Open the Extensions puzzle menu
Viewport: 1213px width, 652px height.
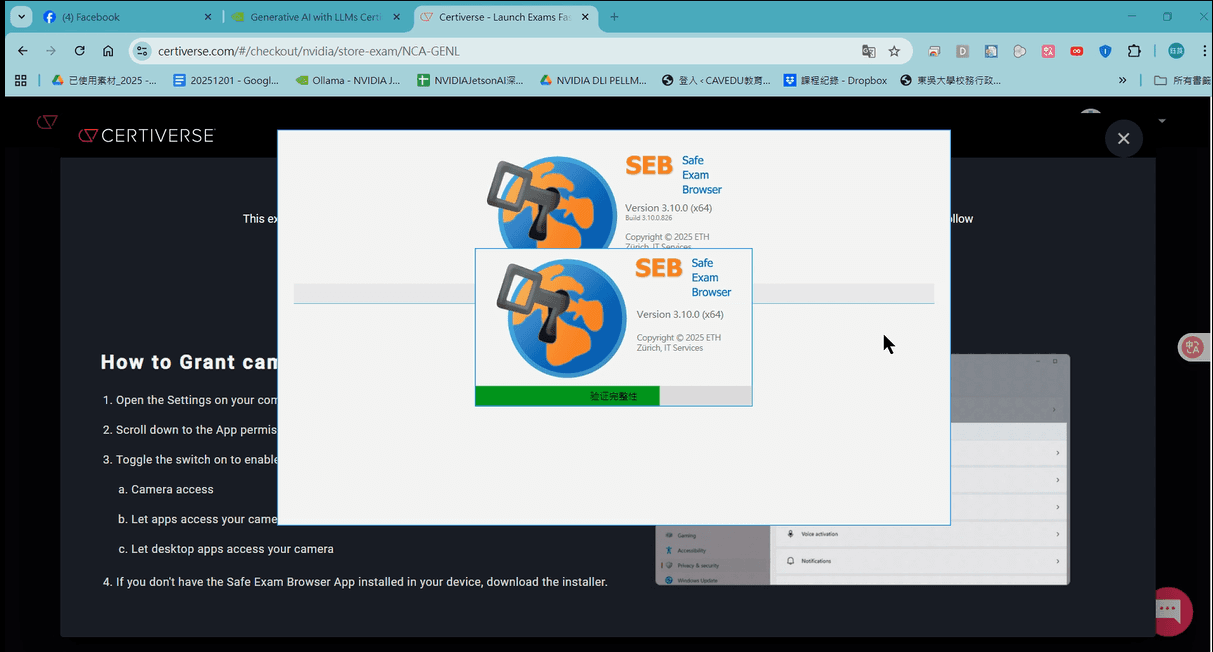click(1134, 51)
